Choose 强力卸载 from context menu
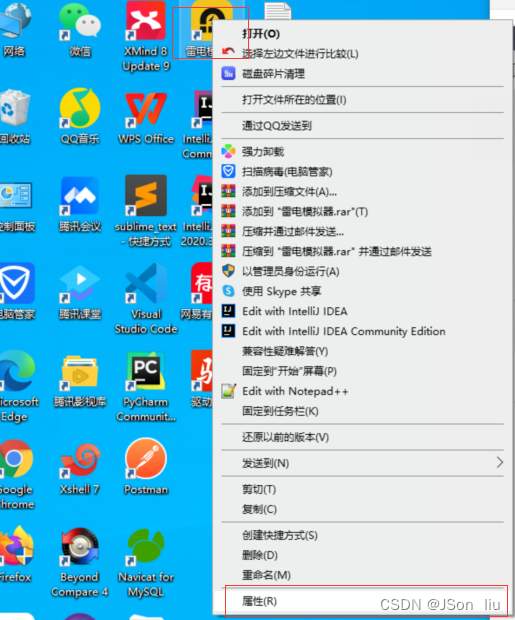Image resolution: width=515 pixels, height=620 pixels. click(263, 151)
